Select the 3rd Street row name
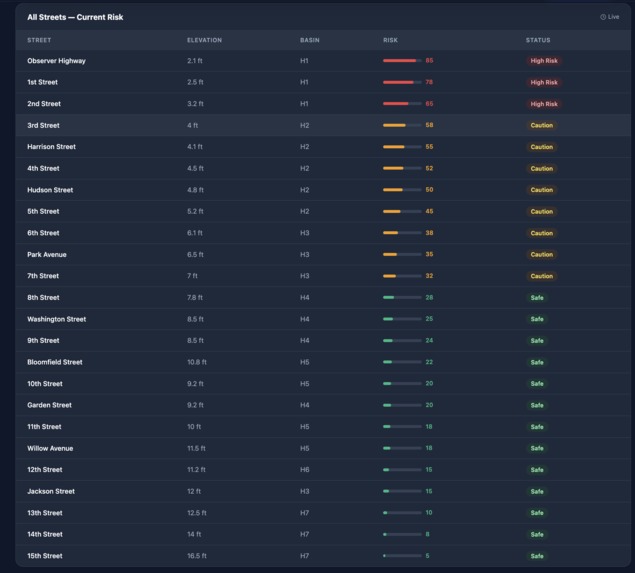635x573 pixels. click(x=43, y=126)
